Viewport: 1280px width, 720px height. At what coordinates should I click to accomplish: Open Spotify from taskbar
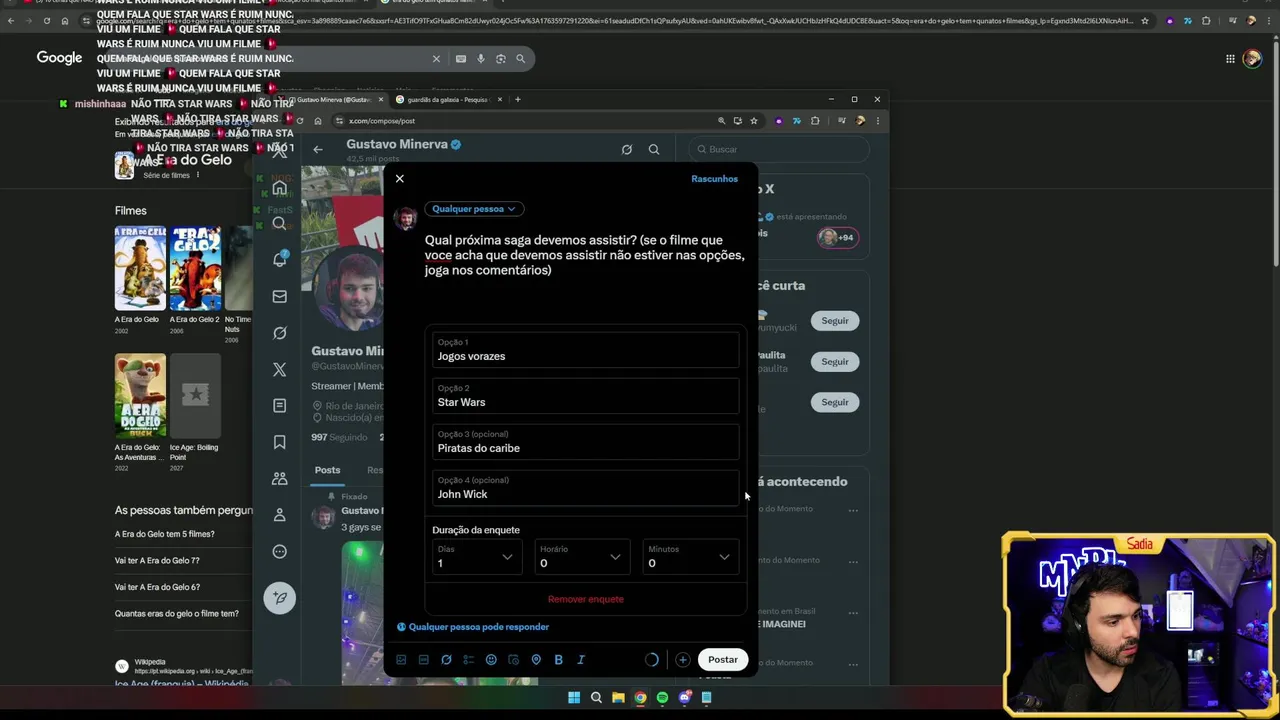(x=662, y=698)
